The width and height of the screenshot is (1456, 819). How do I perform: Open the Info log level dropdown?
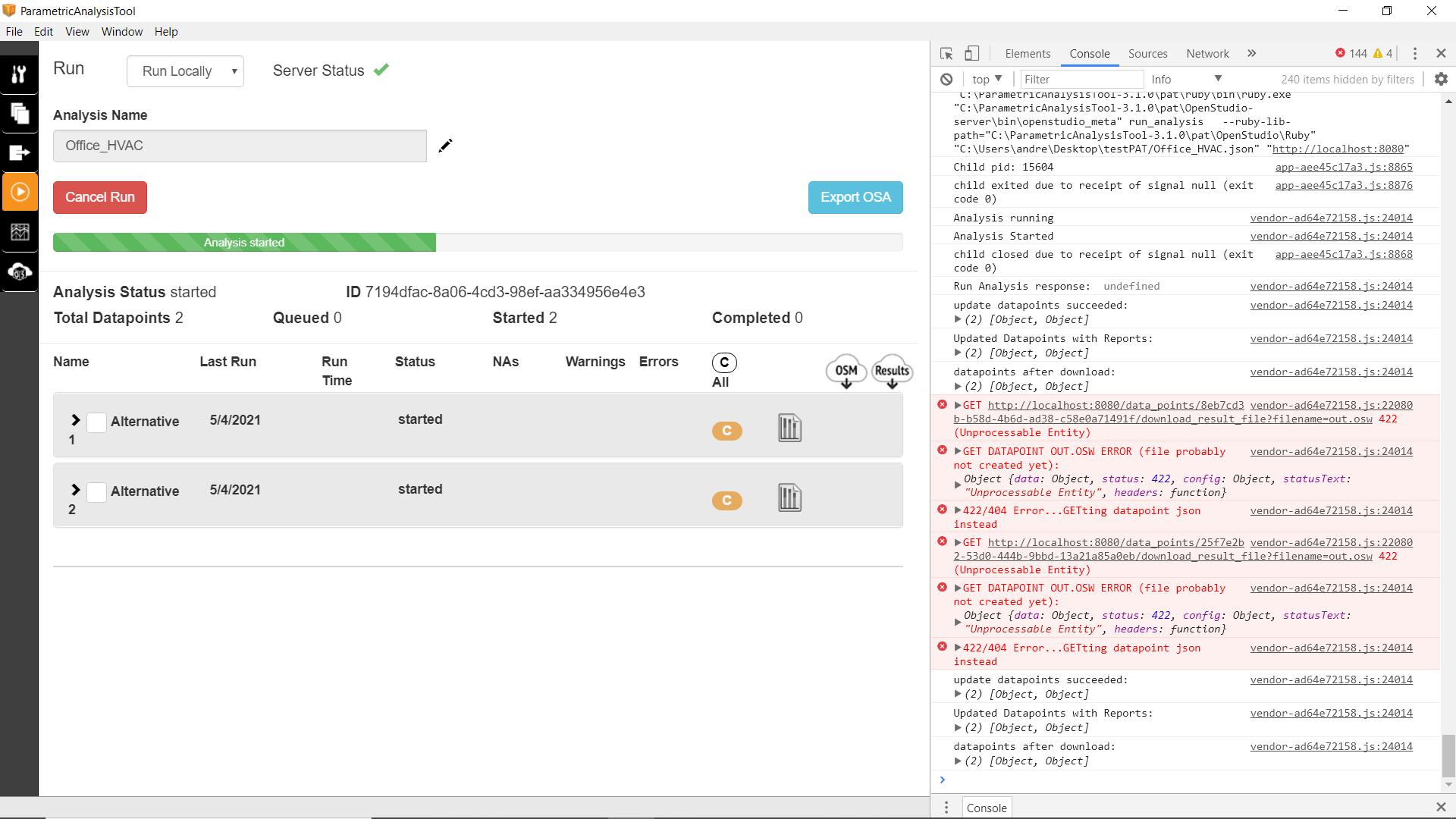1187,79
